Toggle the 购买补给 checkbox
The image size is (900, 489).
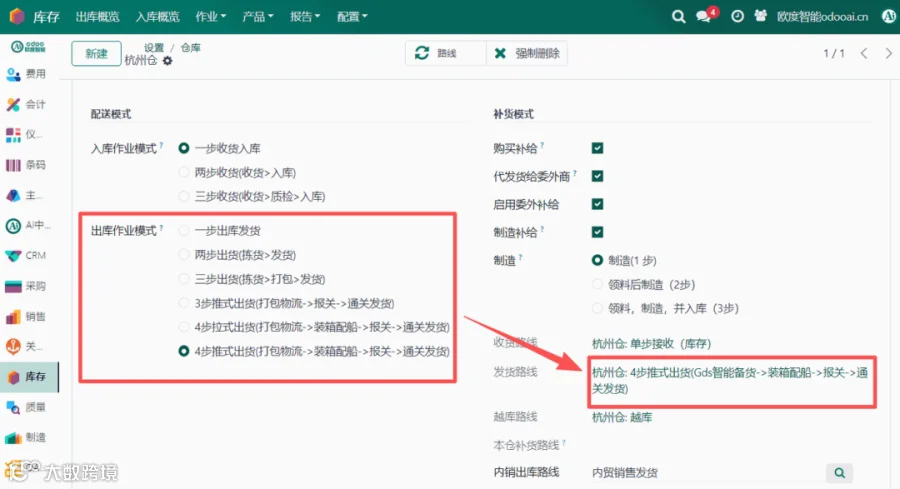[598, 148]
